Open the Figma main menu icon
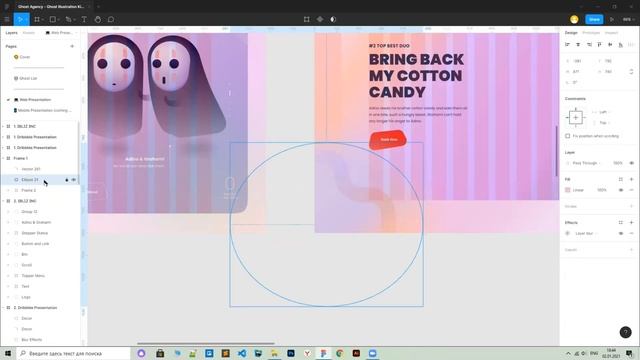The image size is (640, 360). [7, 19]
